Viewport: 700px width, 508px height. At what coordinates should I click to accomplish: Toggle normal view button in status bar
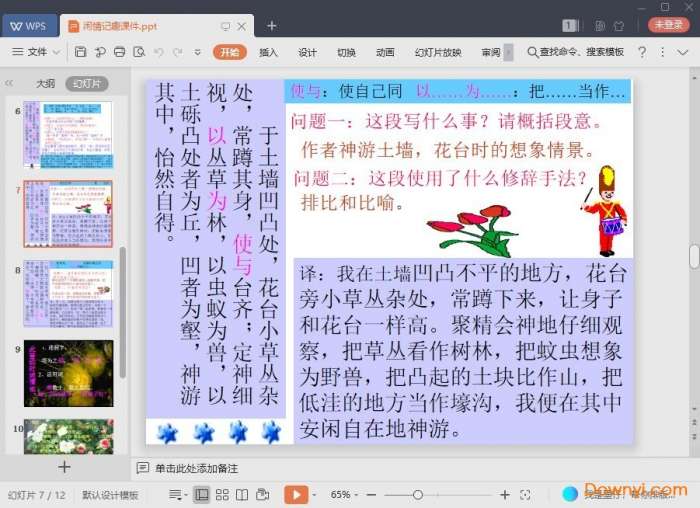coord(202,494)
